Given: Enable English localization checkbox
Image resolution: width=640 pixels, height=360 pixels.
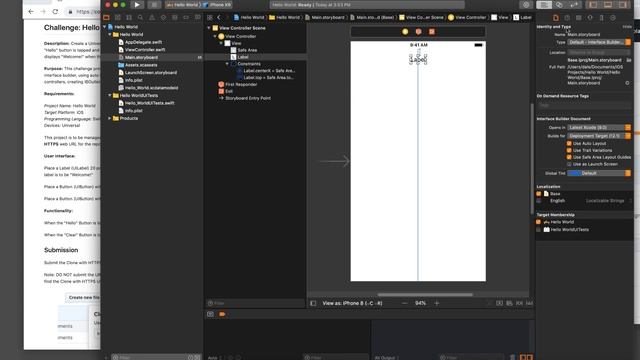Looking at the screenshot, I should coord(539,201).
